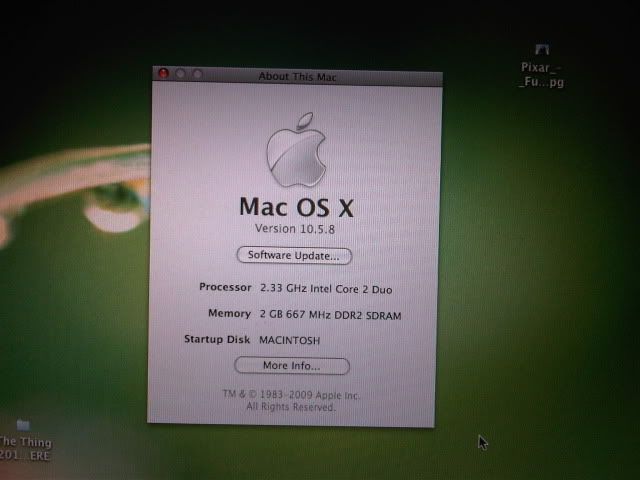Click the Memory label

(229, 313)
